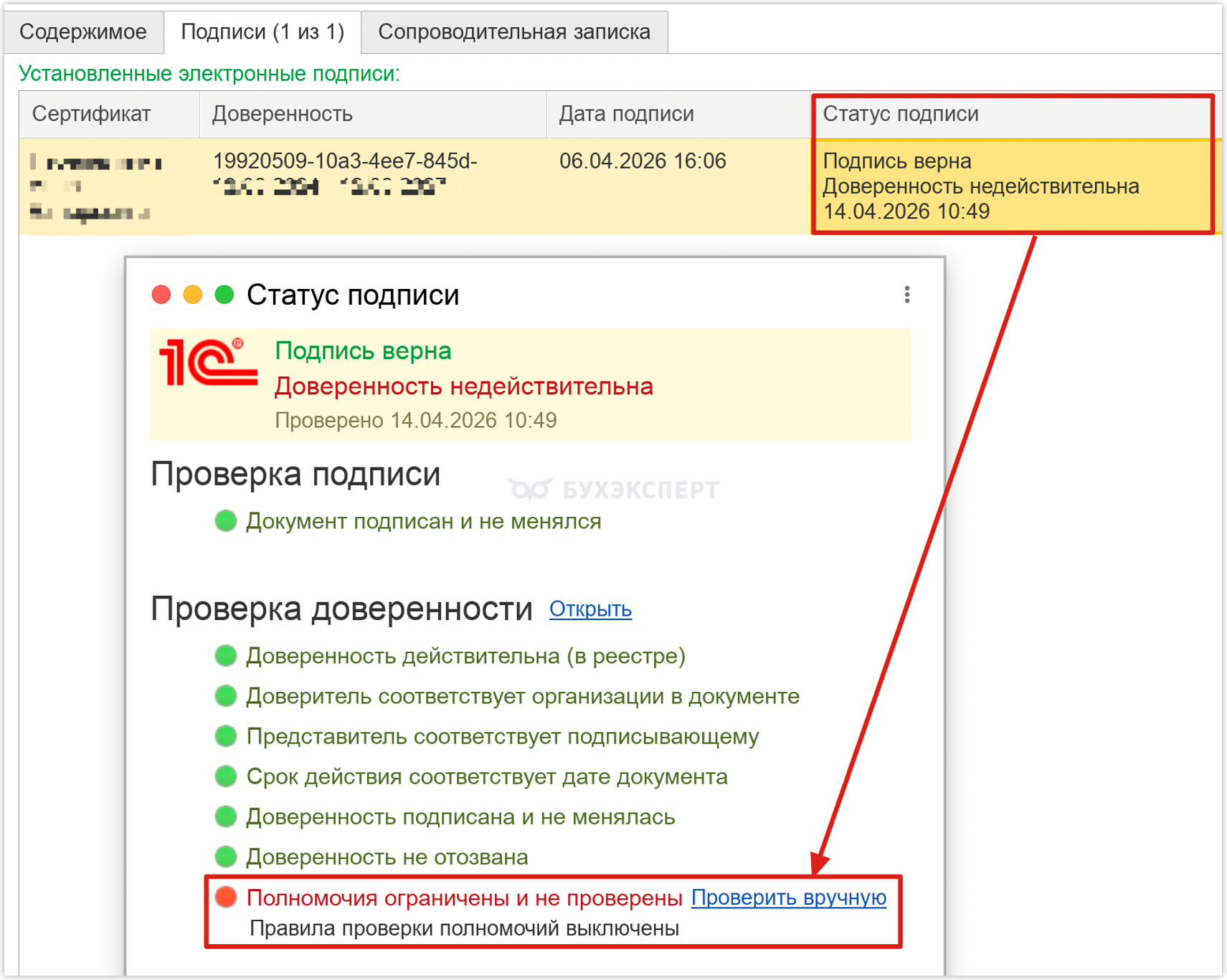
Task: Click the 1C logo icon
Action: (x=209, y=363)
